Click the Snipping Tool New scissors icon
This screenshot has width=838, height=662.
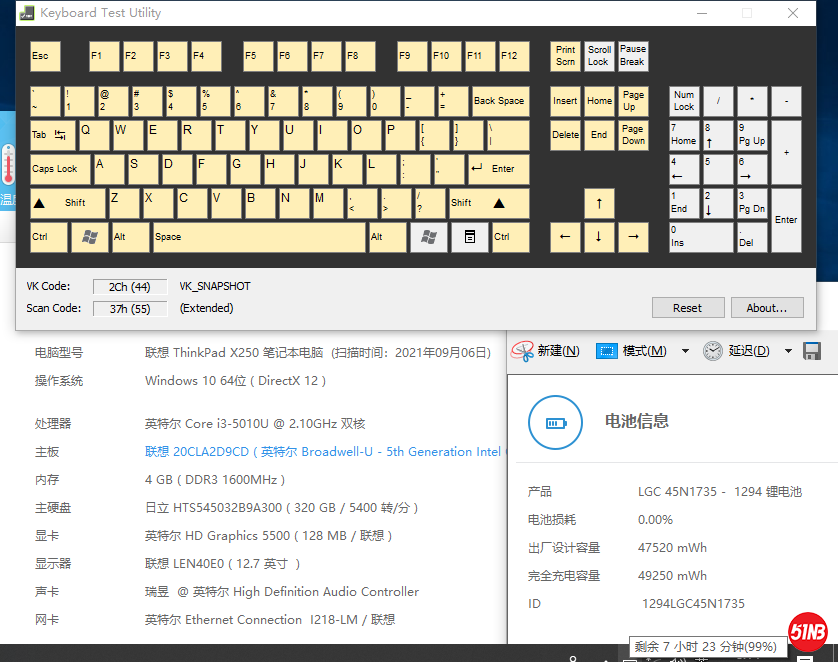[522, 351]
